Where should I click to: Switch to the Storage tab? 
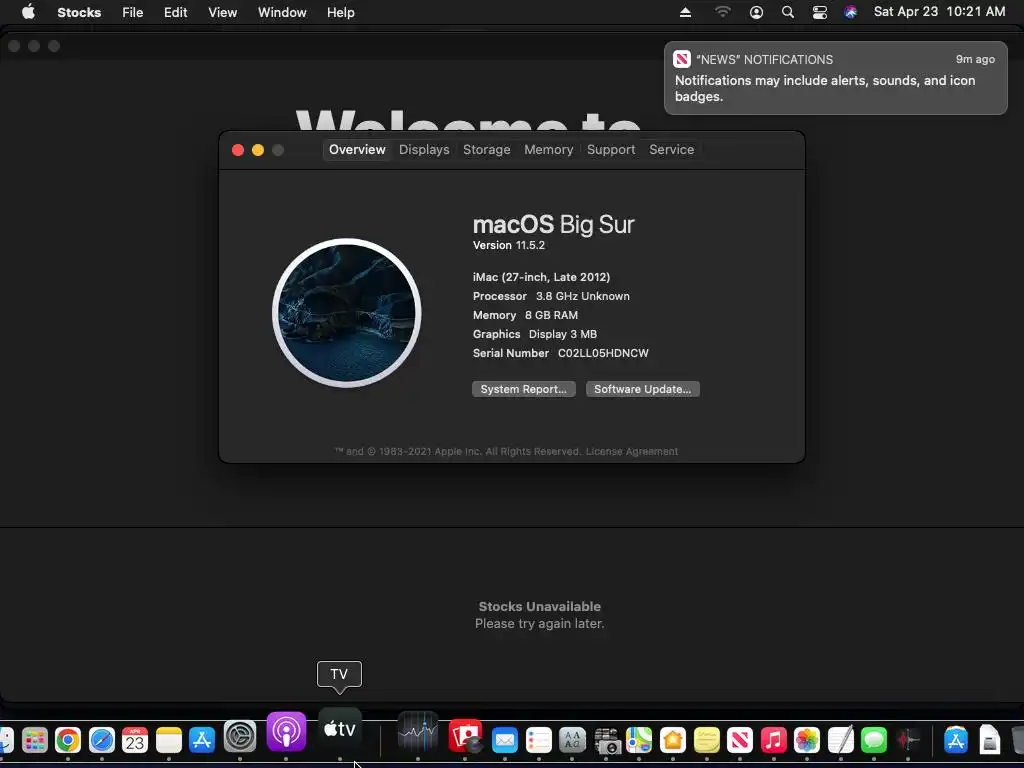pos(487,150)
